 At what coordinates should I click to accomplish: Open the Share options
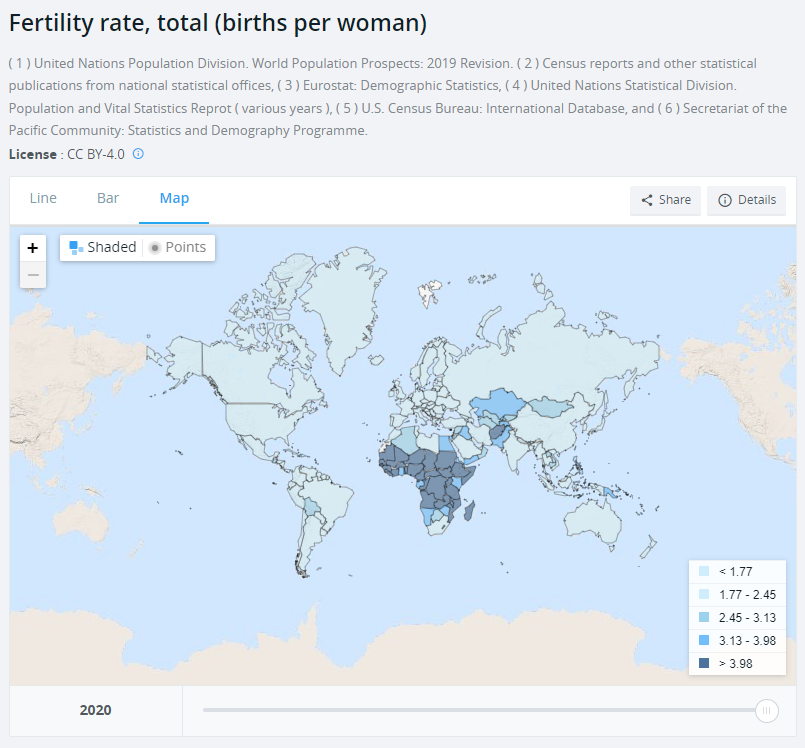tap(666, 200)
